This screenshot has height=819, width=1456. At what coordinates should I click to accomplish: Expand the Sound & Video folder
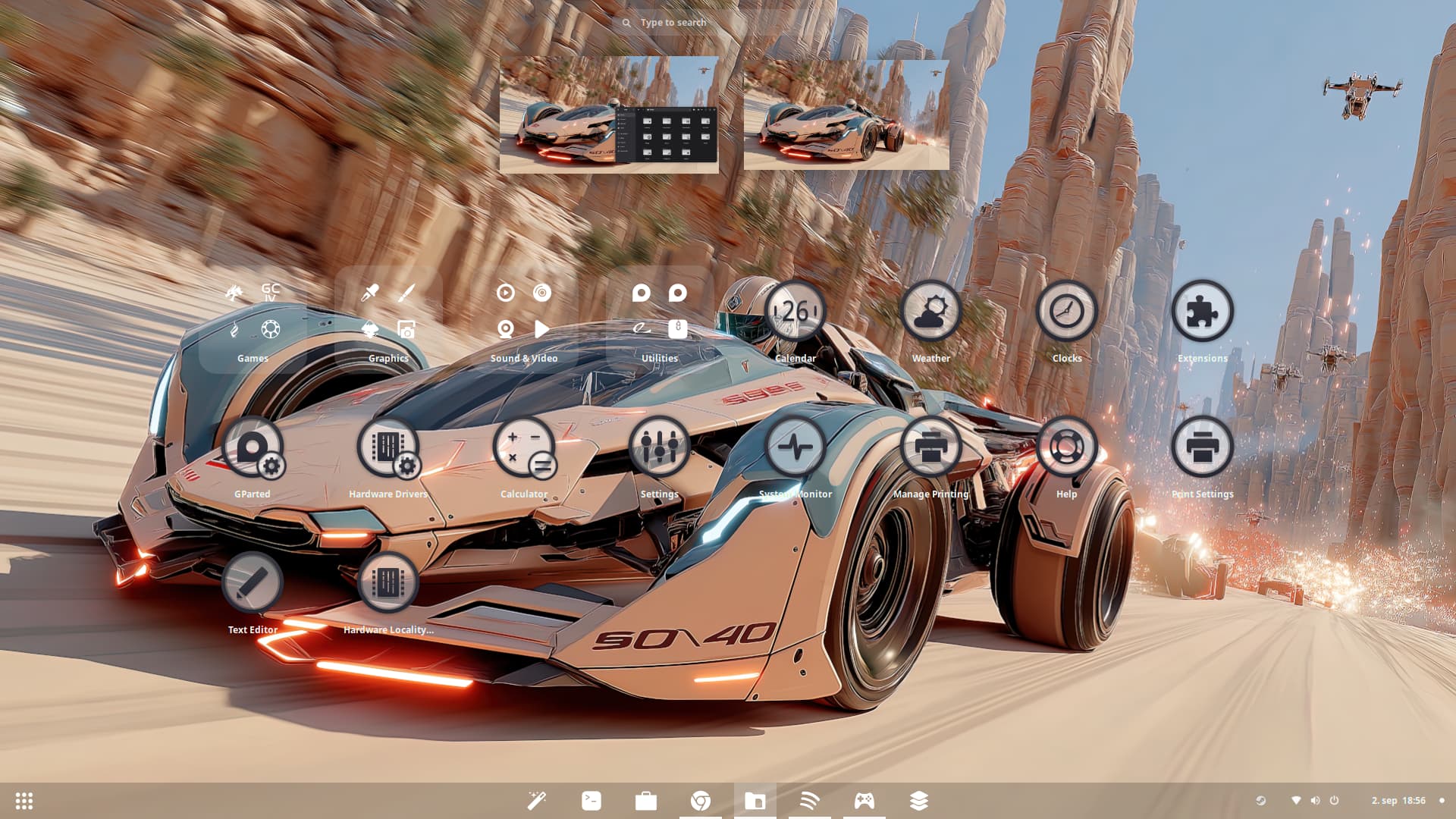click(x=524, y=312)
